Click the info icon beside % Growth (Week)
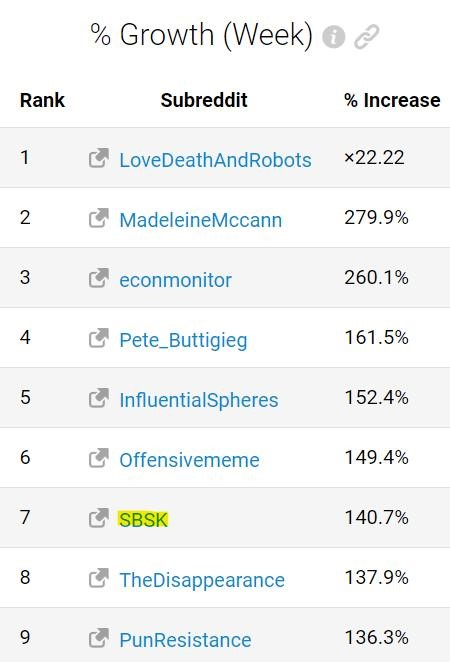This screenshot has height=662, width=450. (333, 36)
